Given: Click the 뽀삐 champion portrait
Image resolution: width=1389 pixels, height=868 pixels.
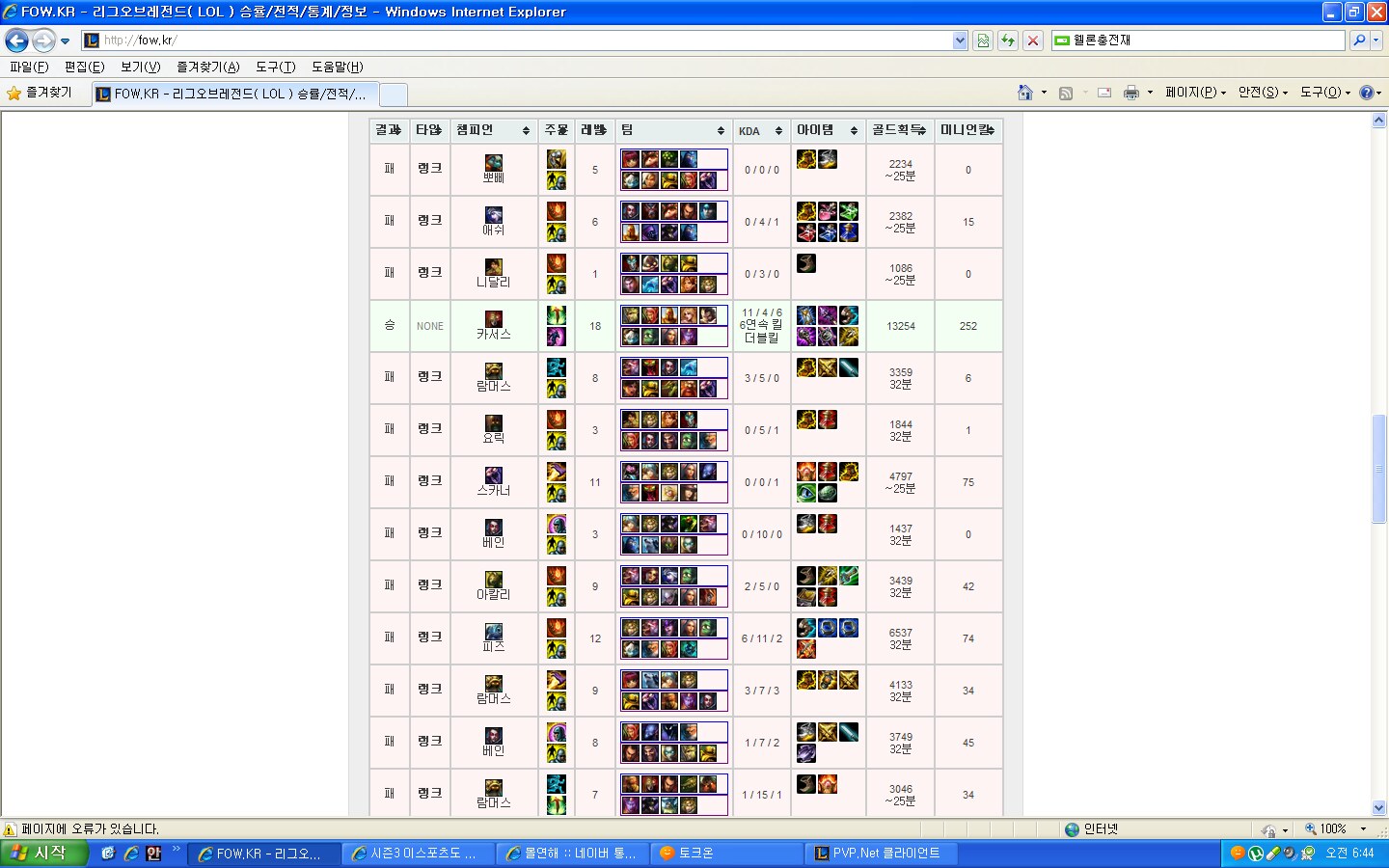Looking at the screenshot, I should pos(494,162).
